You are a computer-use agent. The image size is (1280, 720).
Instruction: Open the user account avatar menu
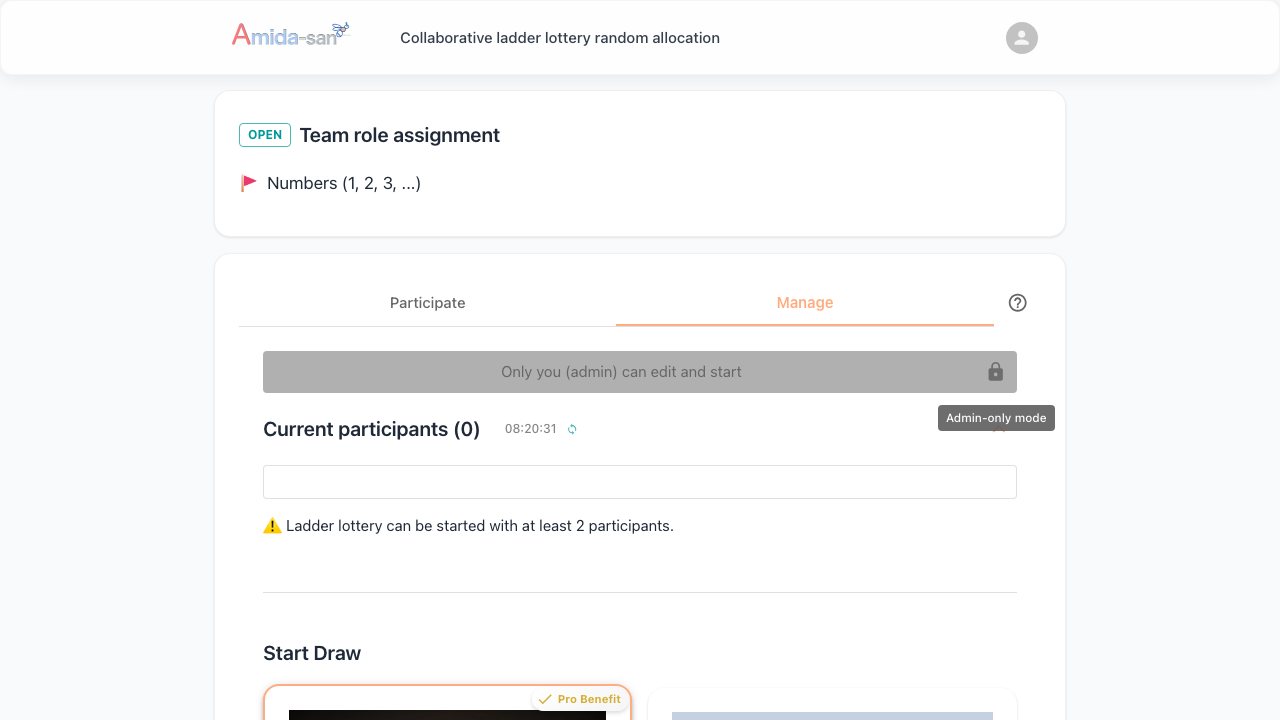[x=1021, y=38]
